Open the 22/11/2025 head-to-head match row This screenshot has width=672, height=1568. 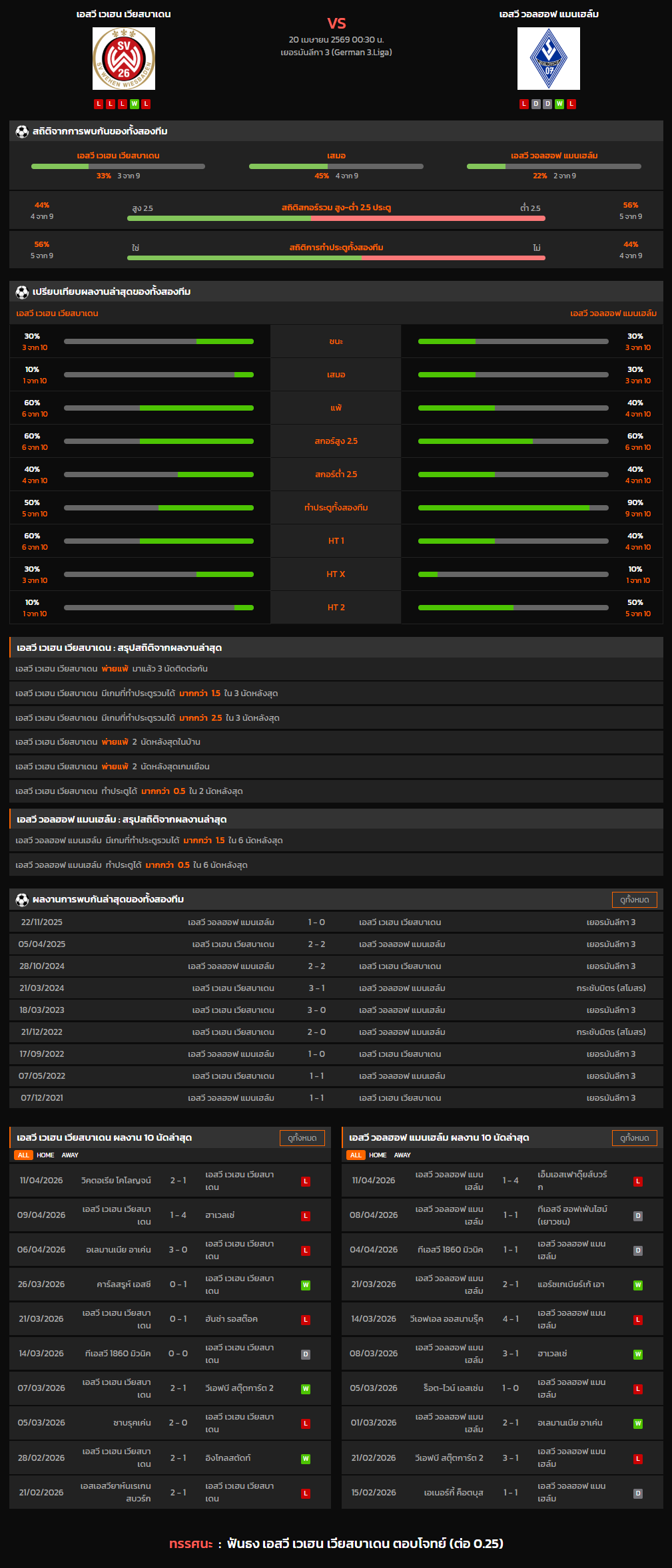tap(336, 922)
